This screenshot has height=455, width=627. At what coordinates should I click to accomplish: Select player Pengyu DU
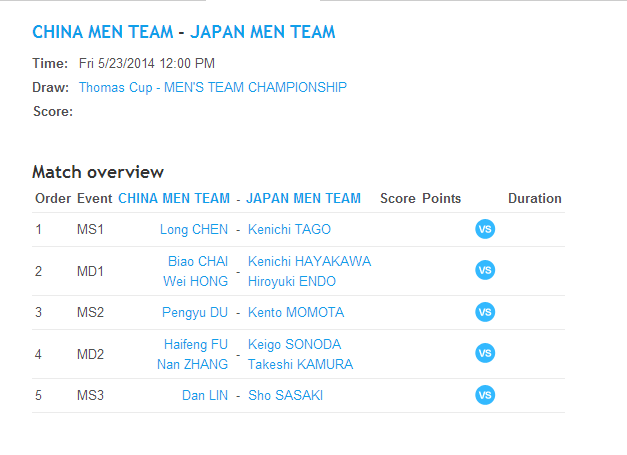coord(195,313)
